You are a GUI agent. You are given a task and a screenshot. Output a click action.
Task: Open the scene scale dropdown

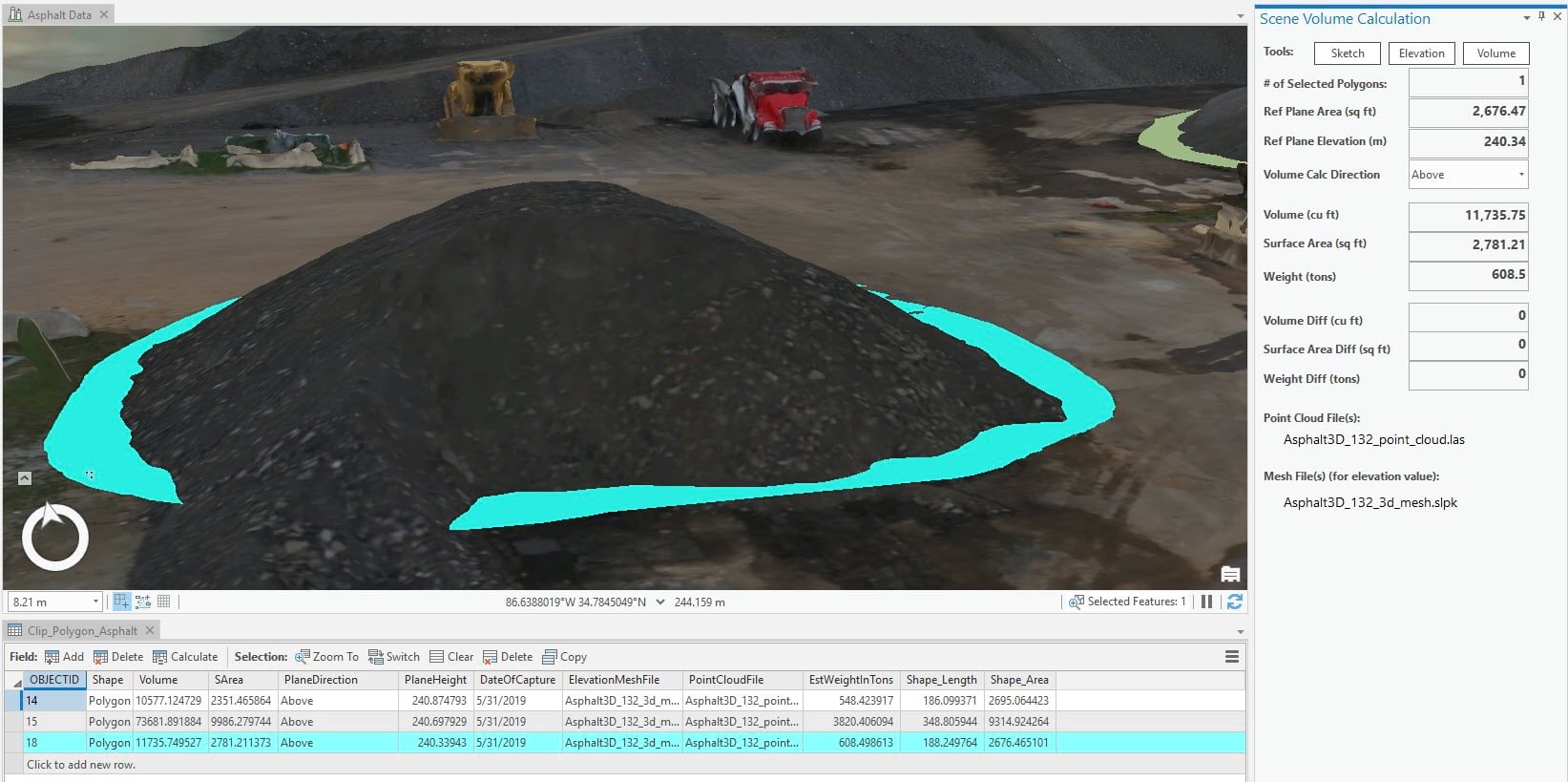pyautogui.click(x=95, y=602)
